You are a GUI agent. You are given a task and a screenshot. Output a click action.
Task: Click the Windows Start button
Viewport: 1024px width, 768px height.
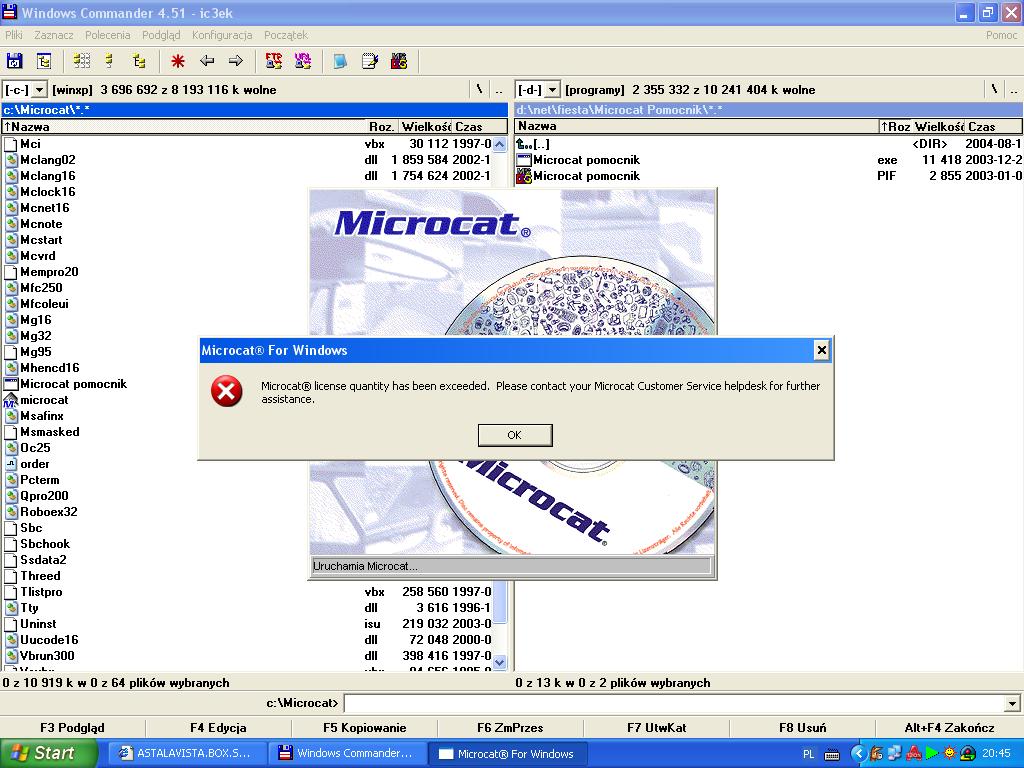click(49, 753)
